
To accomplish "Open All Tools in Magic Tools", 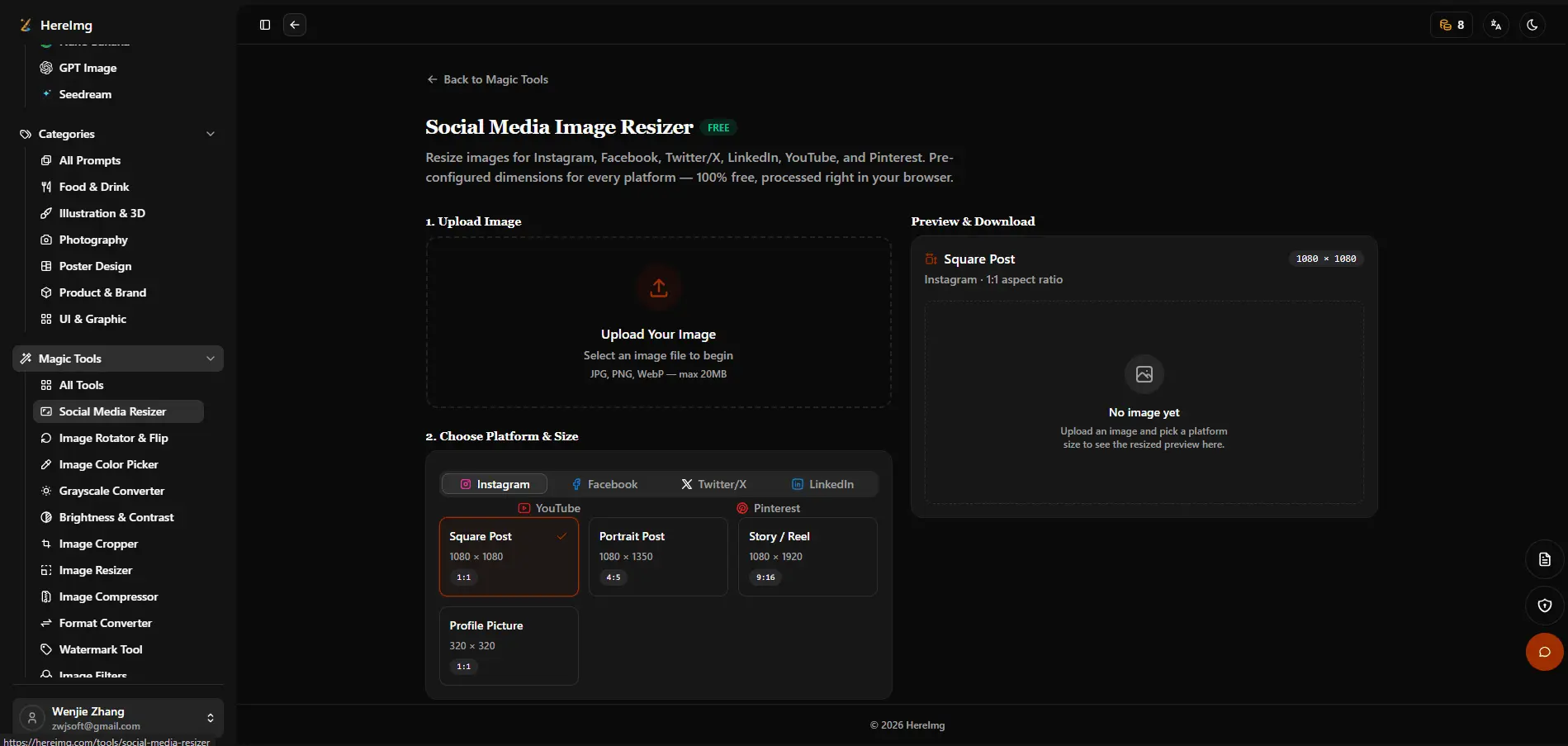I will (x=118, y=385).
